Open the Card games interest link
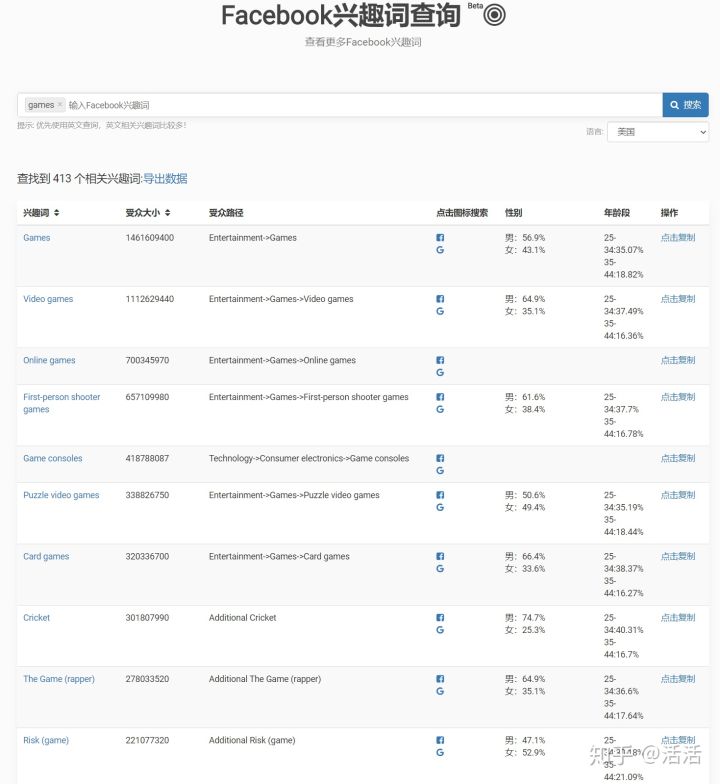The width and height of the screenshot is (720, 784). click(x=46, y=556)
